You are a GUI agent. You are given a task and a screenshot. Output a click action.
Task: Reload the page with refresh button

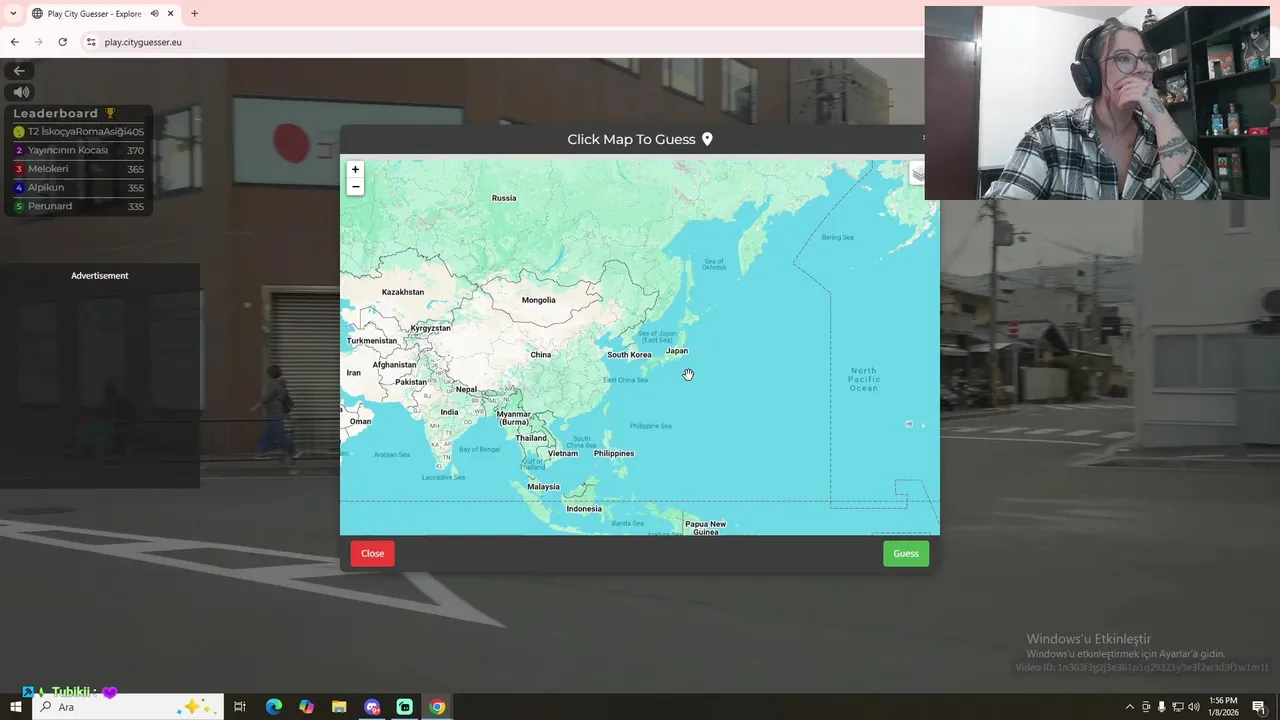[62, 42]
